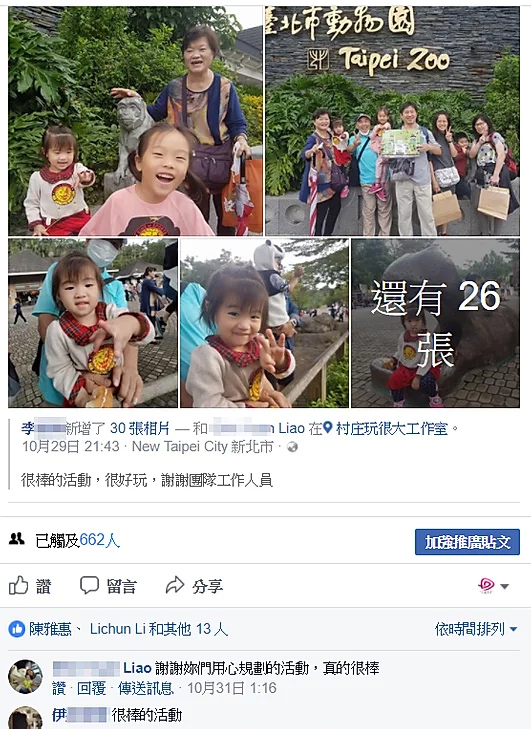Click the 662人 reached count link
Image resolution: width=531 pixels, height=729 pixels.
pos(100,540)
